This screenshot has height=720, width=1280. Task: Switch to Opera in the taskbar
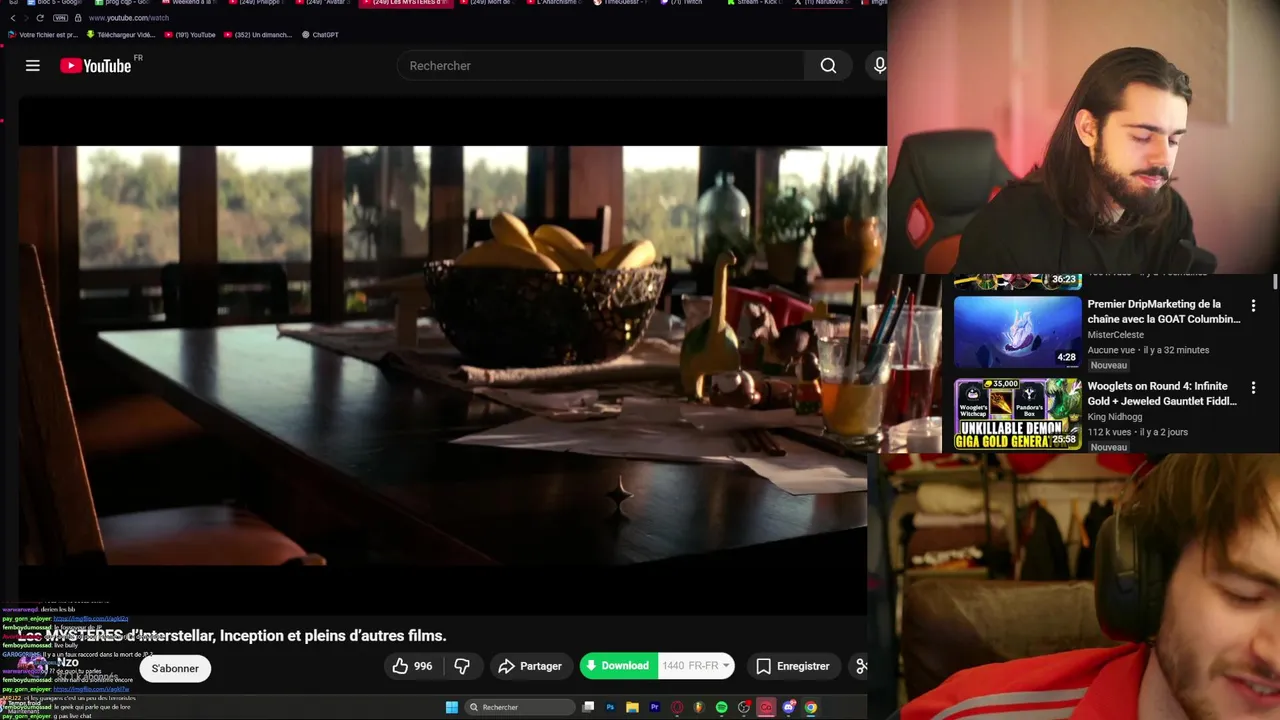point(677,707)
